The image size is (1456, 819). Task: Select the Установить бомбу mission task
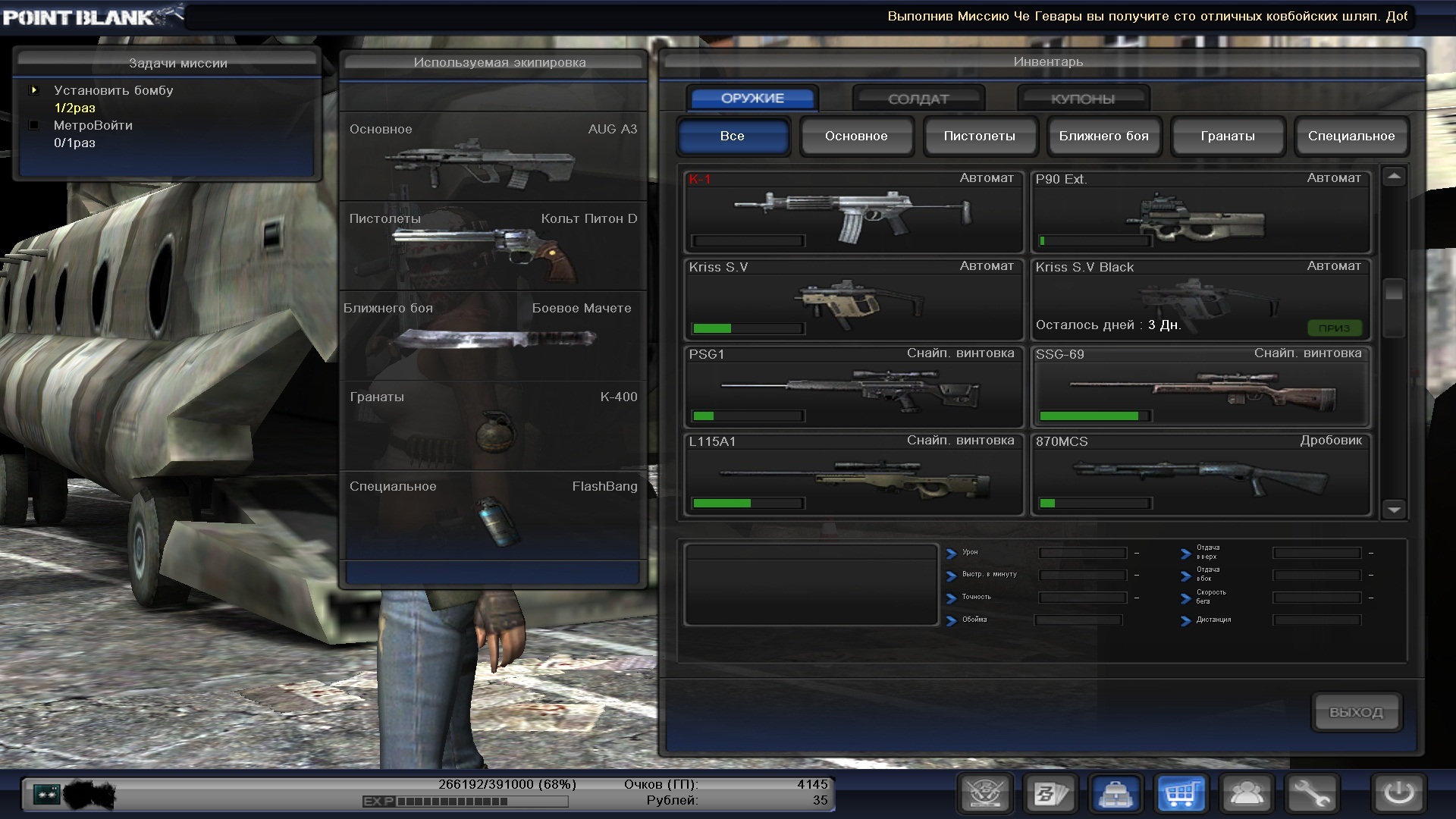tap(113, 90)
